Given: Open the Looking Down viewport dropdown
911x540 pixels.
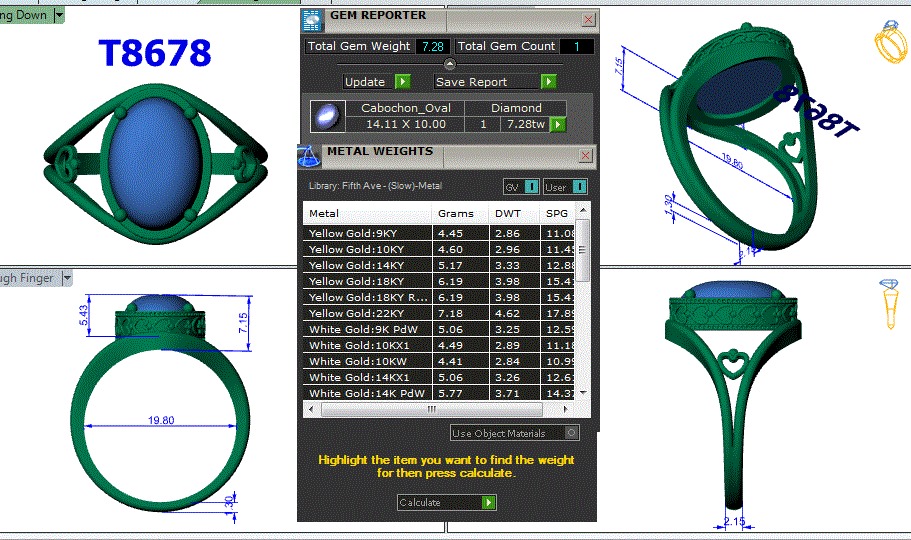Looking at the screenshot, I should 59,15.
